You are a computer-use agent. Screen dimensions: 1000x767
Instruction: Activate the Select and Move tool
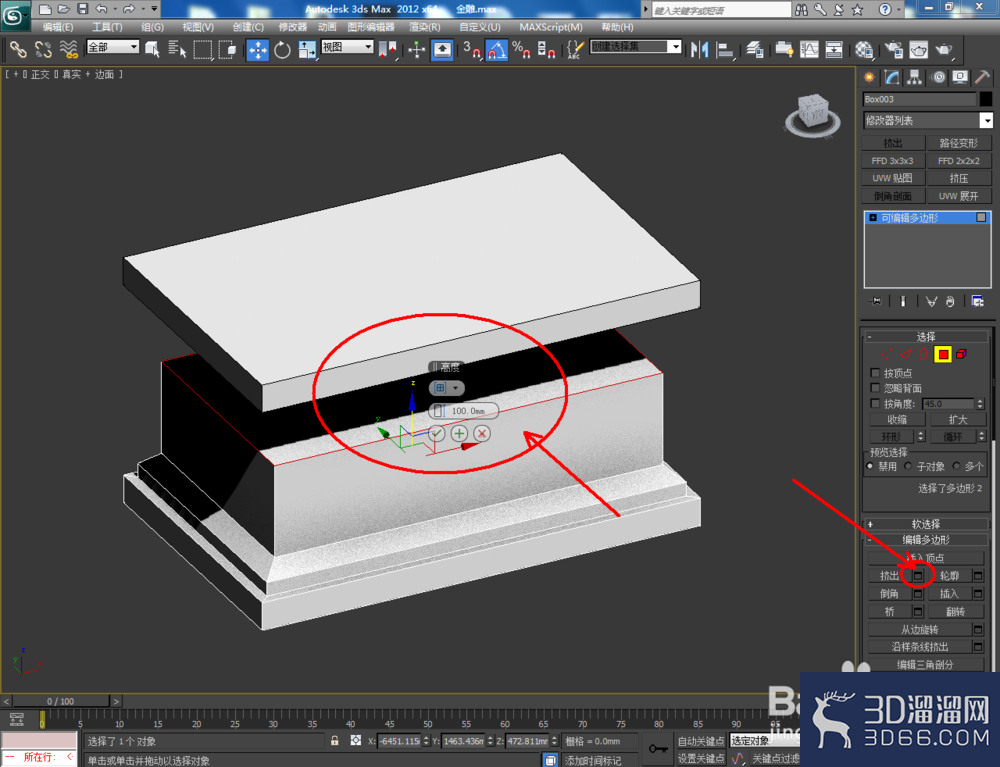tap(258, 50)
